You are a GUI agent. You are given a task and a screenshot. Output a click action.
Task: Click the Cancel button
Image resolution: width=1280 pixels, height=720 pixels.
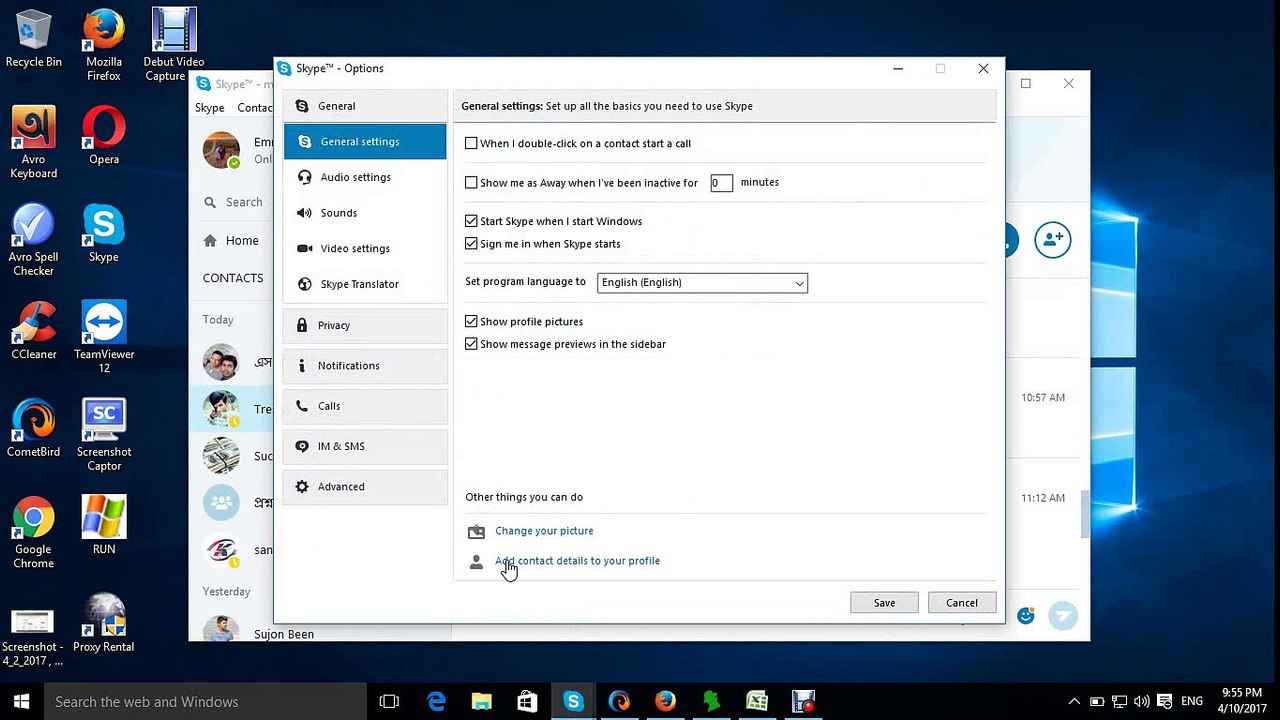pos(962,603)
